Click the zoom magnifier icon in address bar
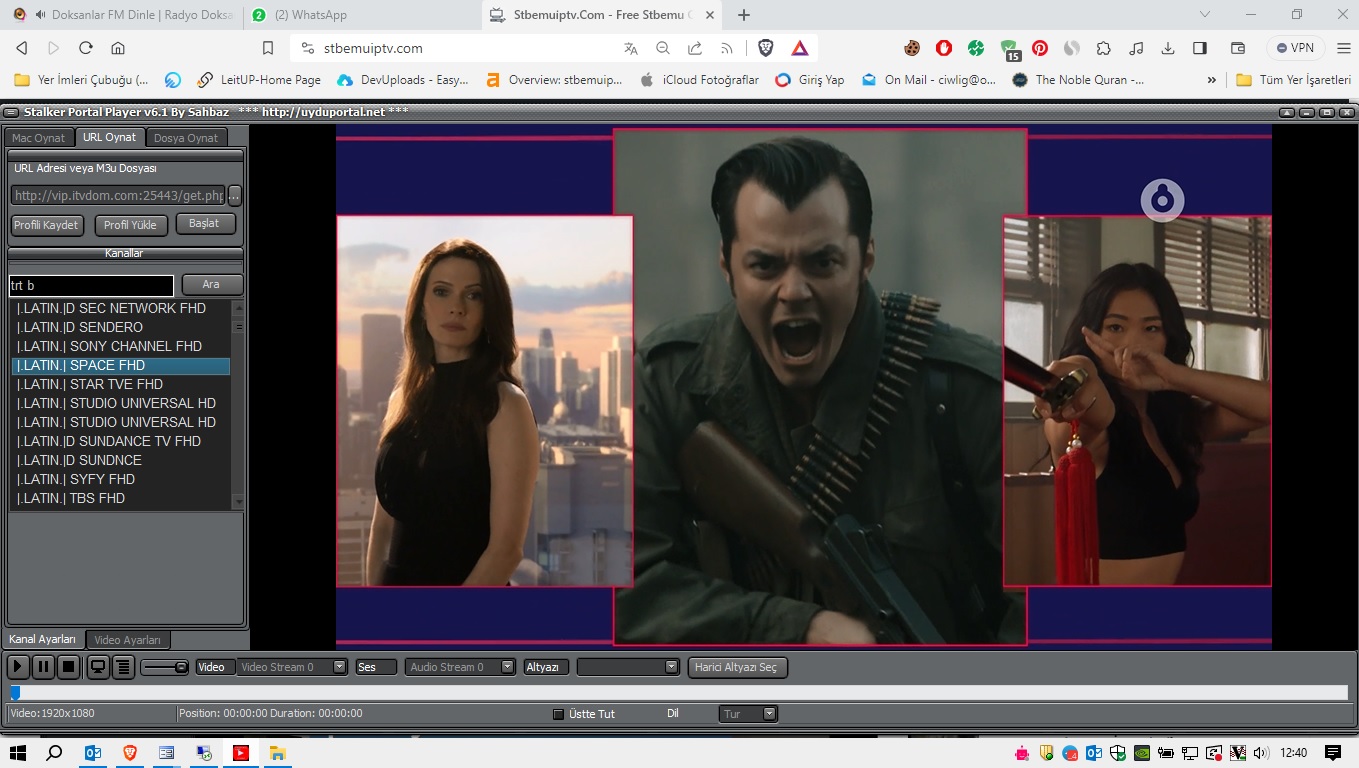The image size is (1359, 768). click(663, 48)
